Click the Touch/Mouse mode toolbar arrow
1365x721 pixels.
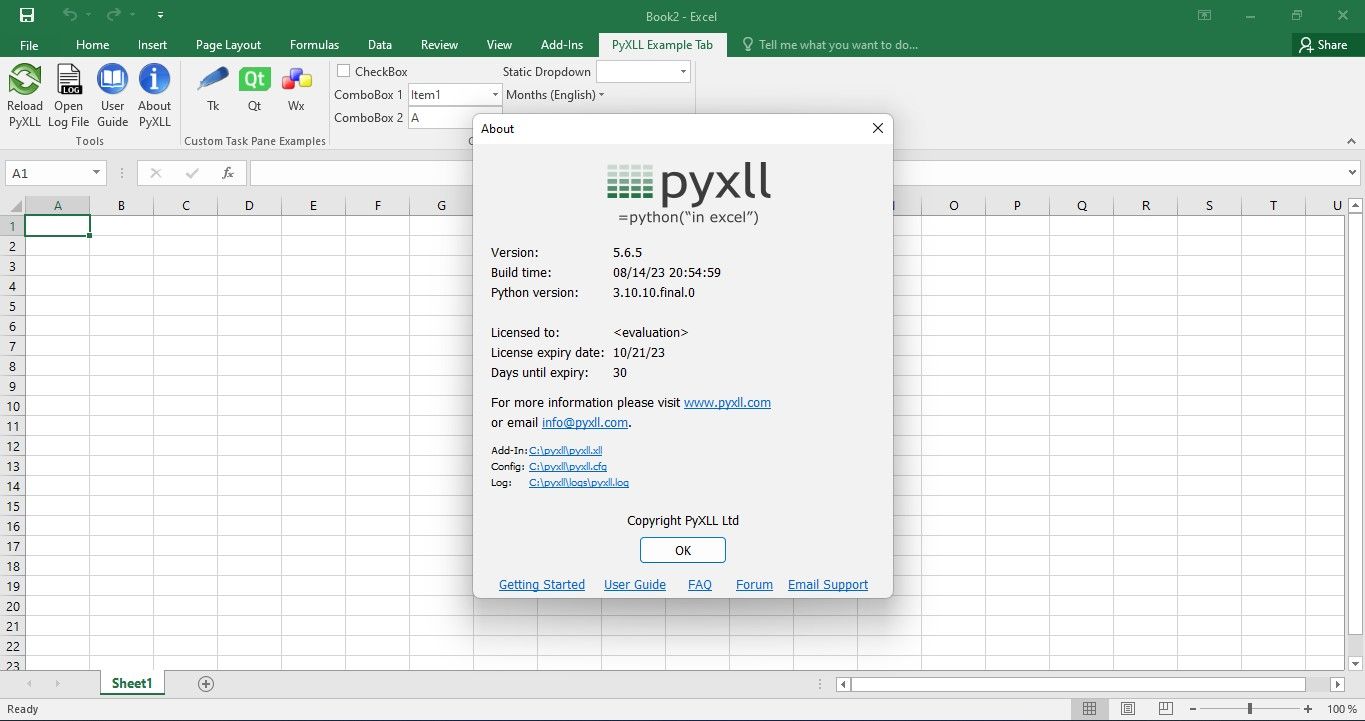[x=160, y=16]
